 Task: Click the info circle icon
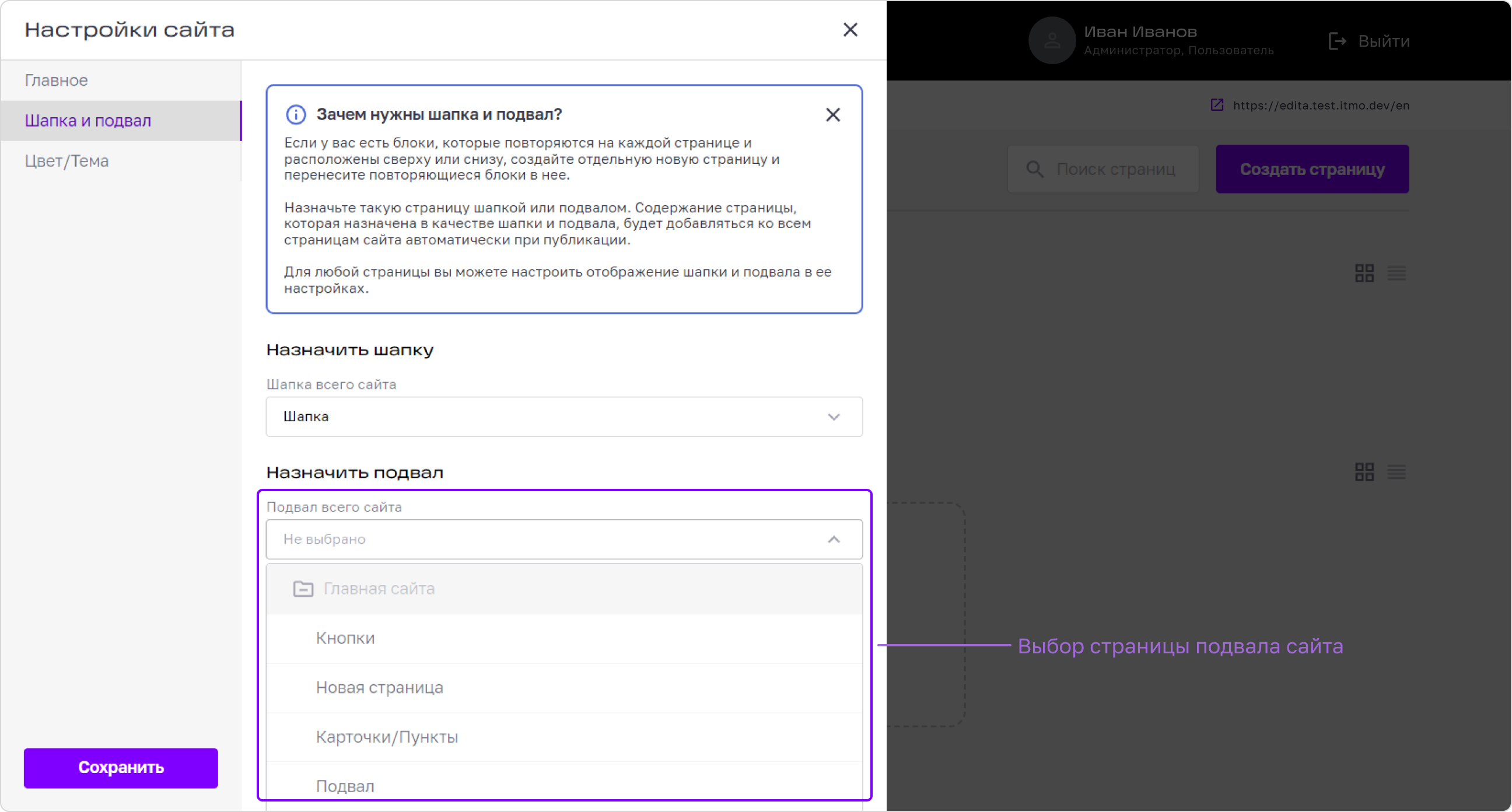pos(296,114)
